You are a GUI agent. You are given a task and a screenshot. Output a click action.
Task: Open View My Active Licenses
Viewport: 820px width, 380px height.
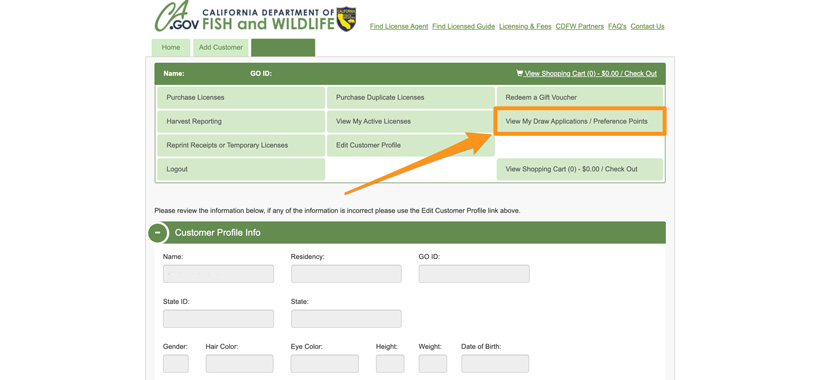click(411, 121)
